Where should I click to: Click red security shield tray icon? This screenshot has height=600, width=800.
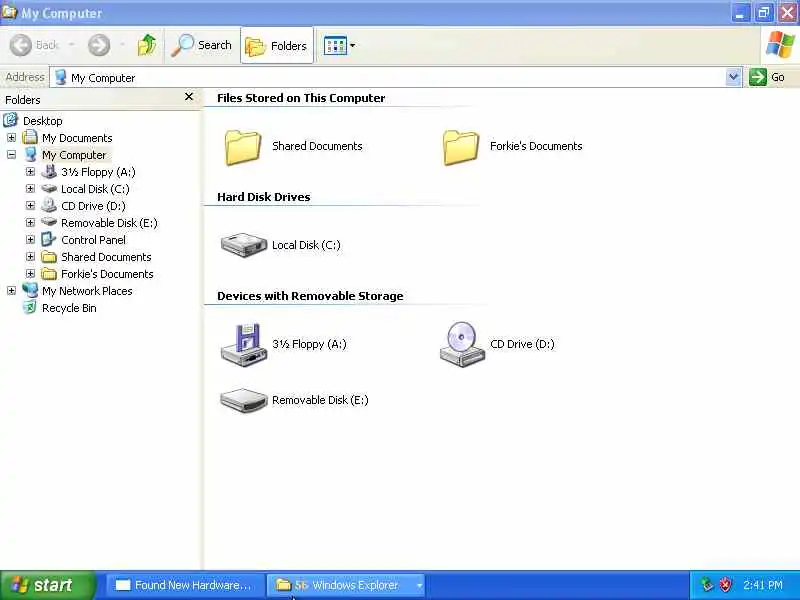[725, 585]
